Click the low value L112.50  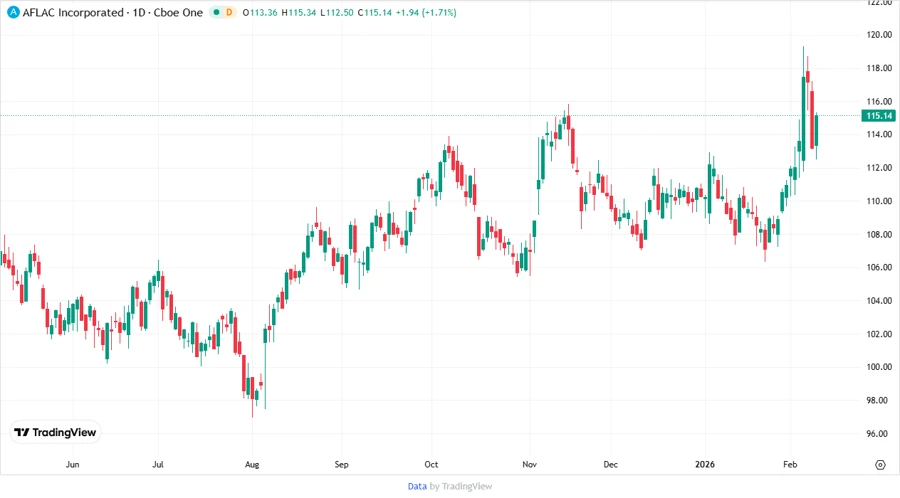[337, 12]
